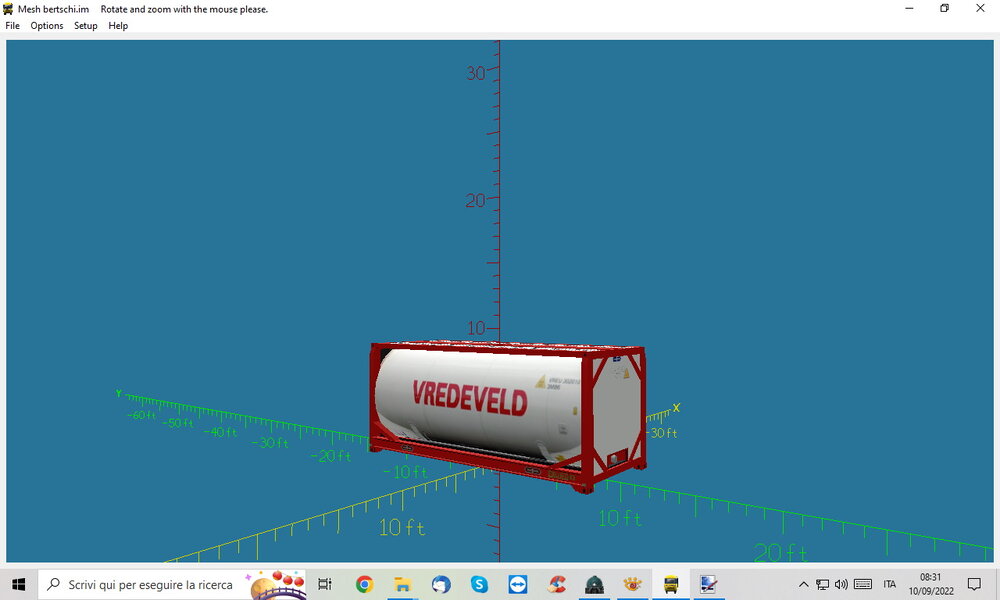The width and height of the screenshot is (1000, 600).
Task: Open the XnView eye icon in the taskbar
Action: (x=633, y=584)
